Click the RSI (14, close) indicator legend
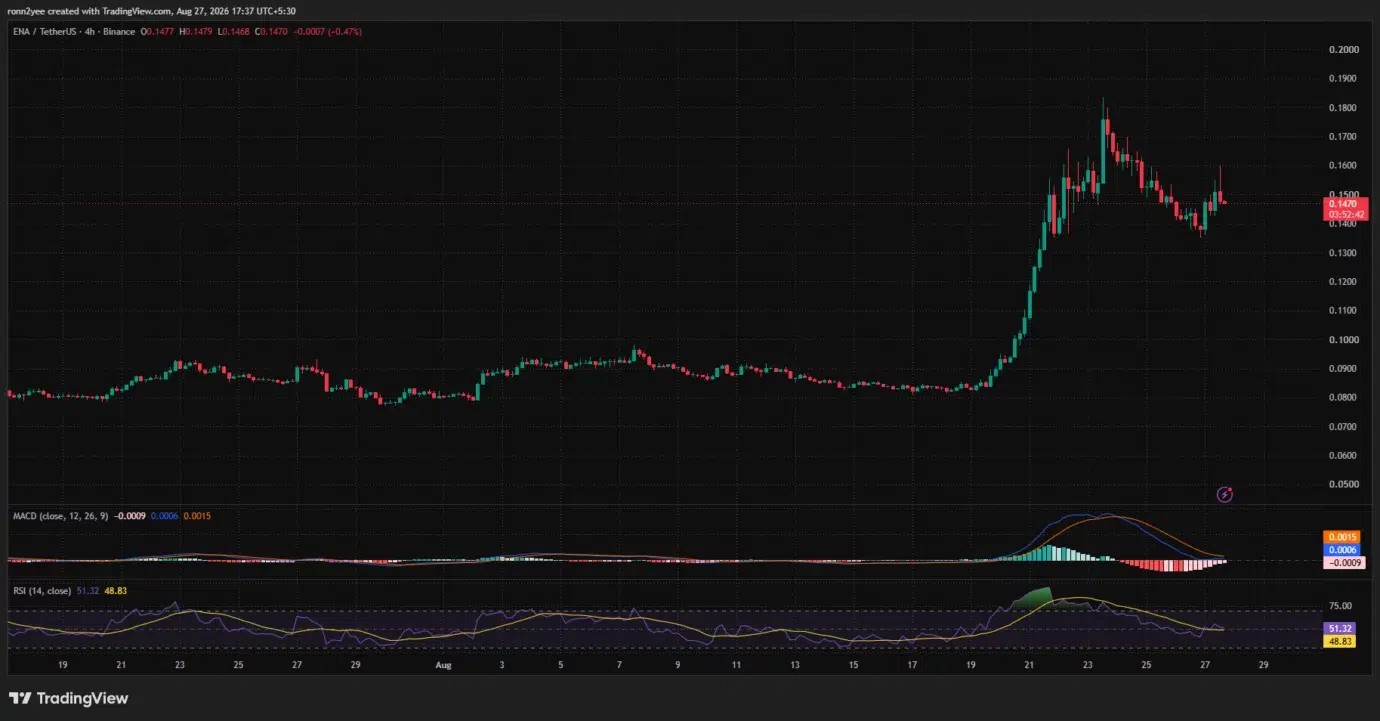This screenshot has height=721, width=1380. tap(42, 591)
